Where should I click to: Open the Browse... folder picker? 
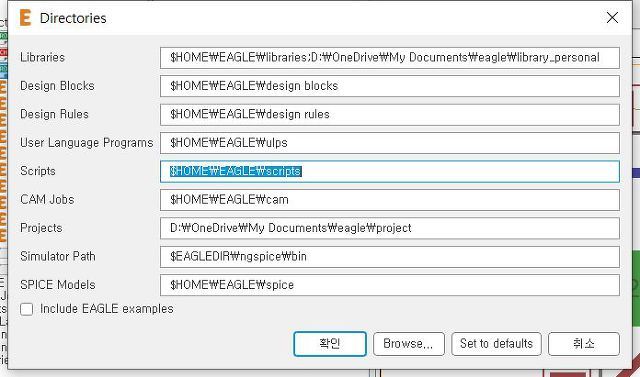[x=409, y=344]
